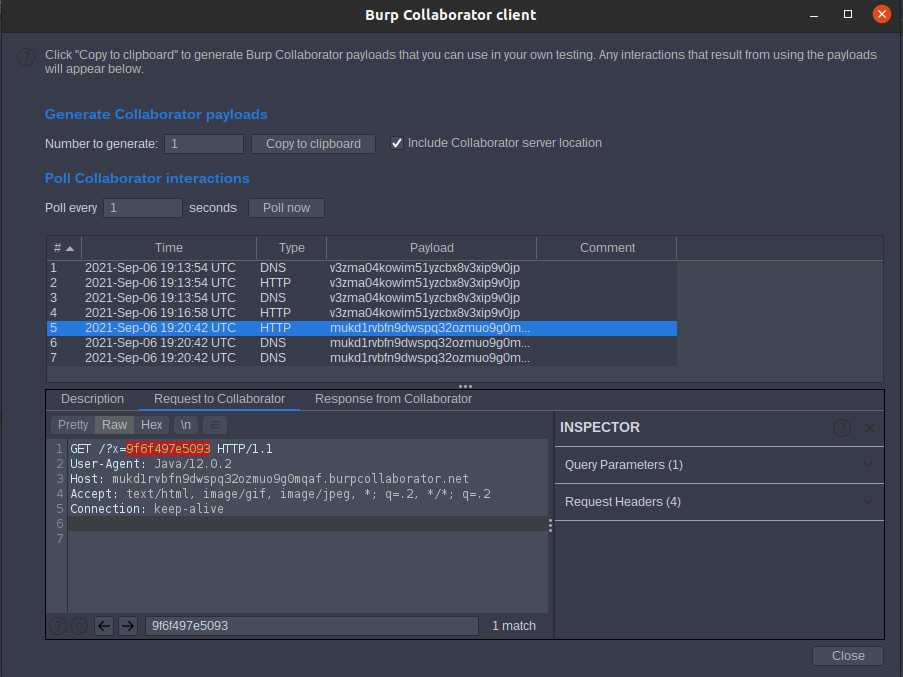903x677 pixels.
Task: Click the User-Agent: Java/12.0.2 line
Action: 151,464
